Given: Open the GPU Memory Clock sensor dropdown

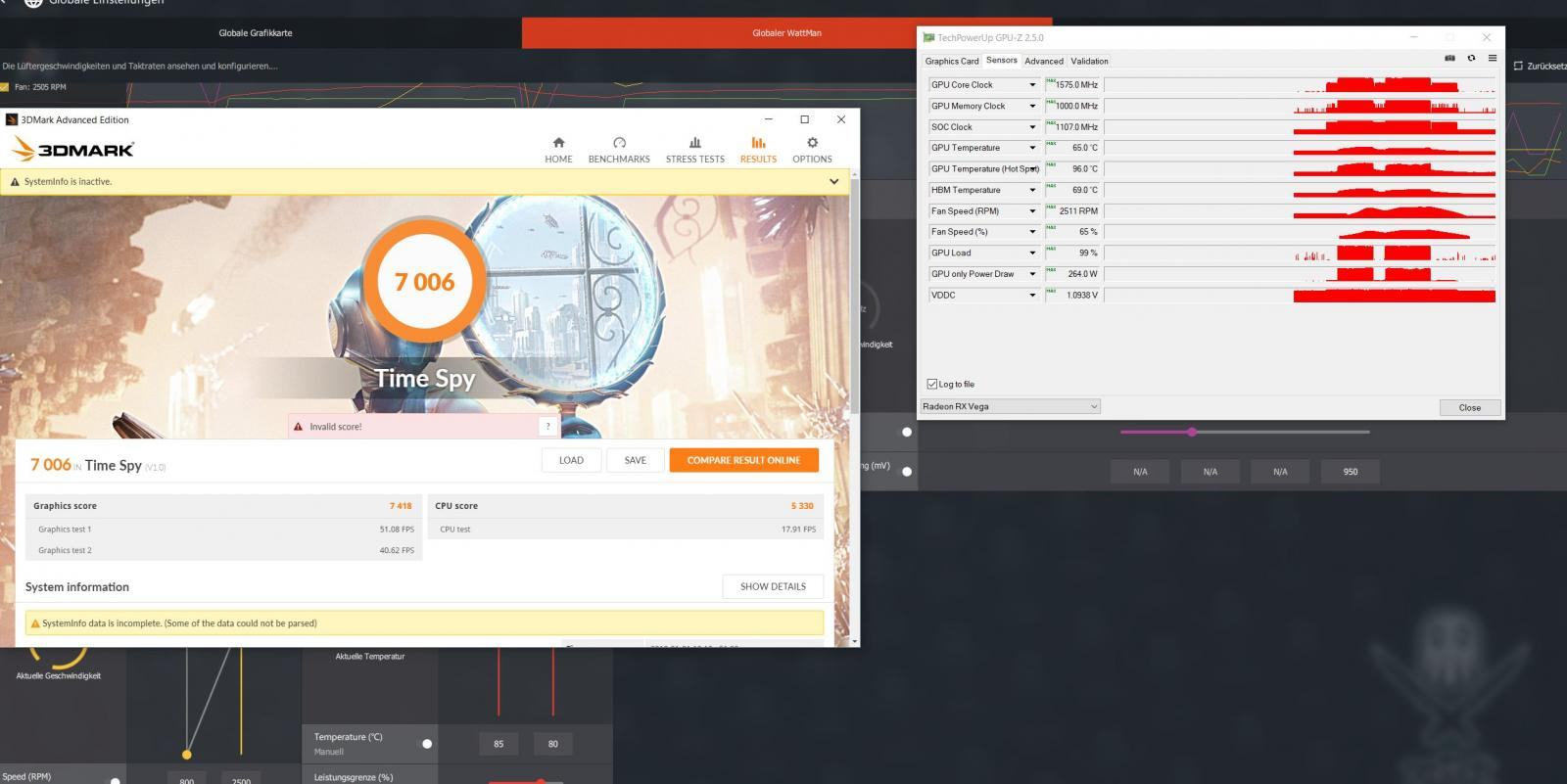Looking at the screenshot, I should (1032, 106).
